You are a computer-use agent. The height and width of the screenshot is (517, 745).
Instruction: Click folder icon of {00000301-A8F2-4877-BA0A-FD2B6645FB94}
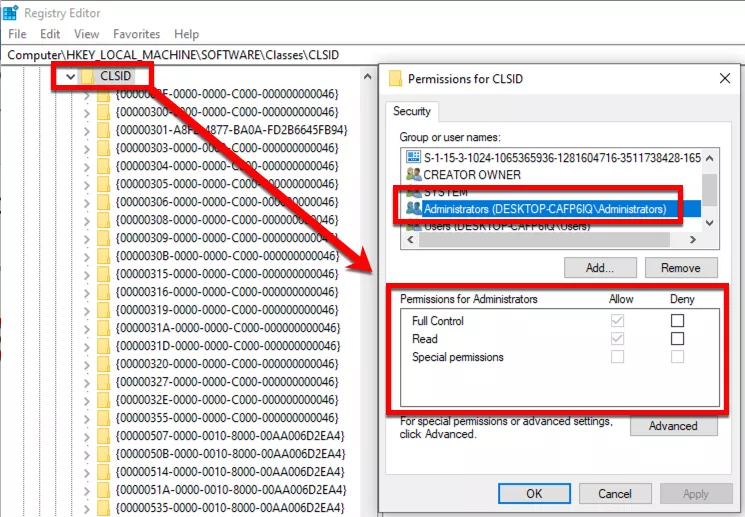pyautogui.click(x=103, y=130)
